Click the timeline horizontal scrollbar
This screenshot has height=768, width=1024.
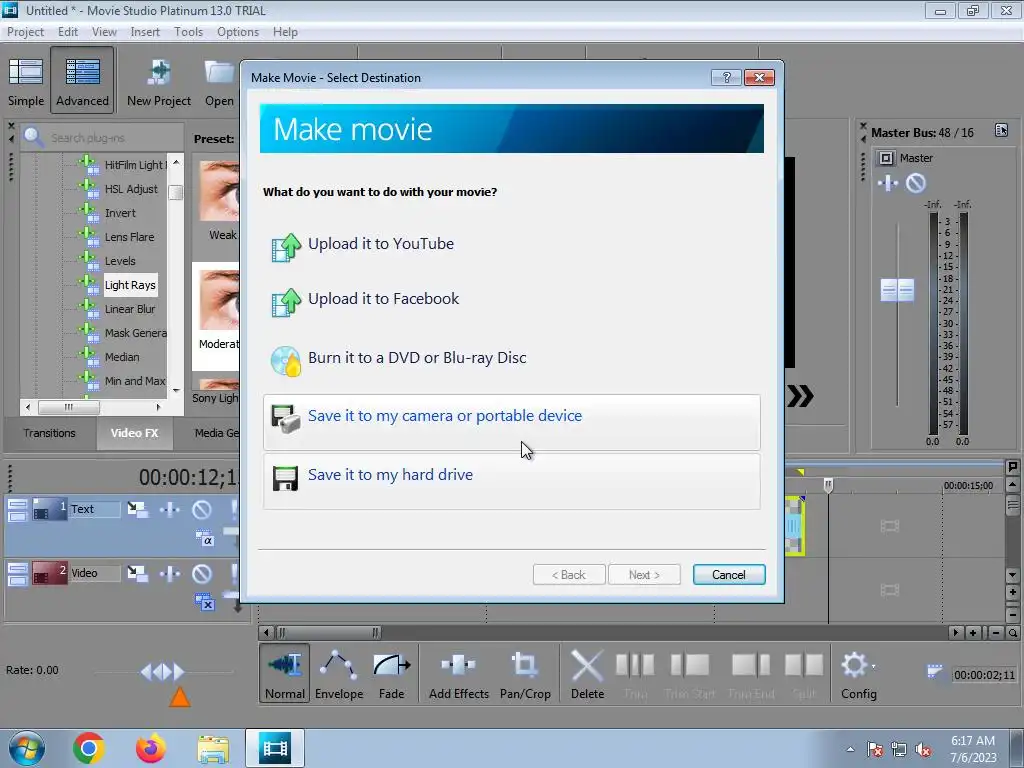pos(328,632)
